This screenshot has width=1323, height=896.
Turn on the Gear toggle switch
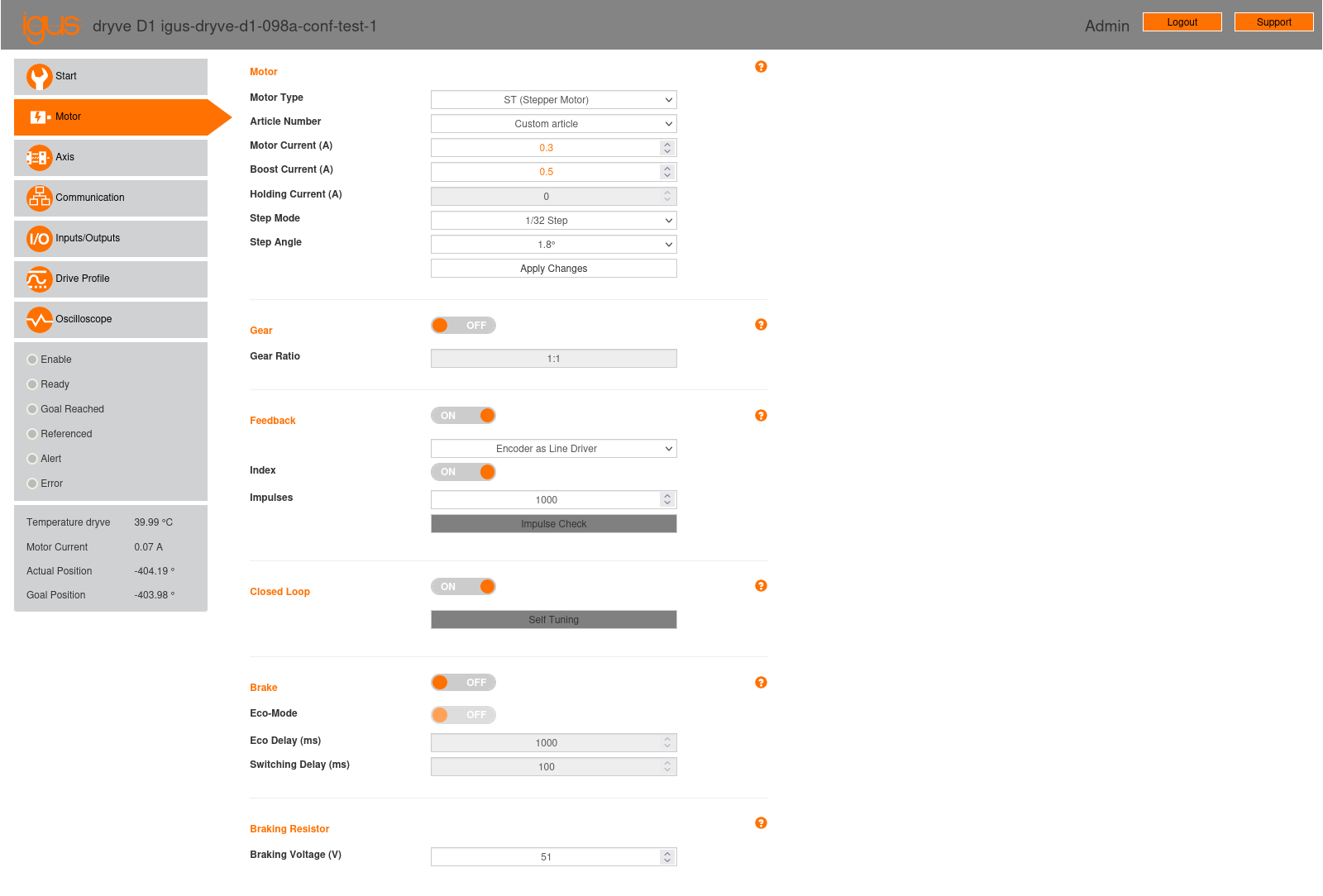[463, 326]
